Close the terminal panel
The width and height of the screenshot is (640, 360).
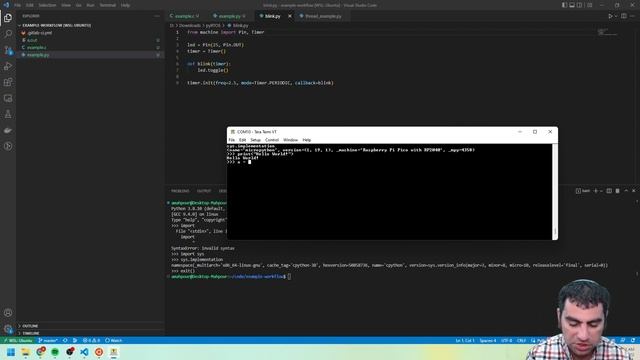pos(634,191)
